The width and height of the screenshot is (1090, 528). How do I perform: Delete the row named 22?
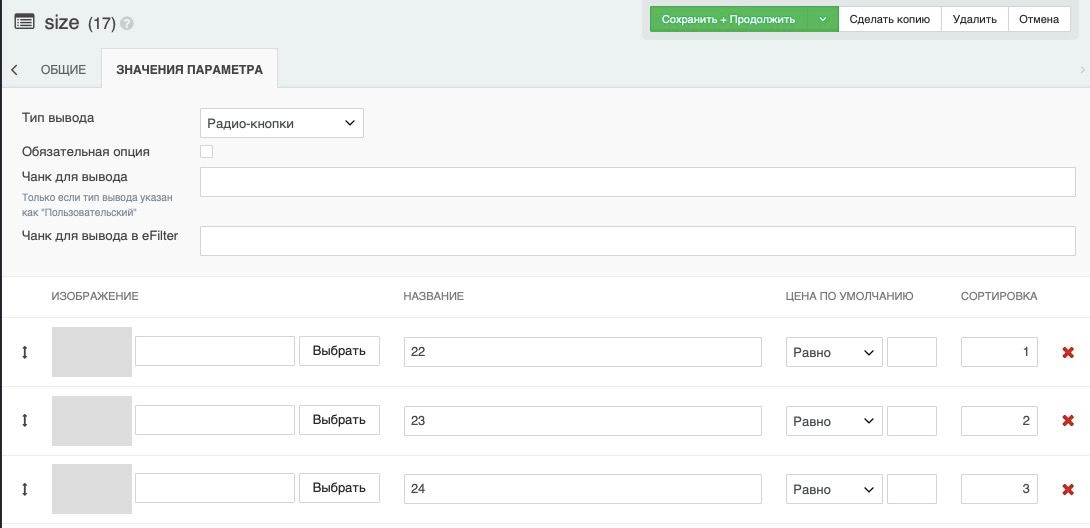(1068, 352)
